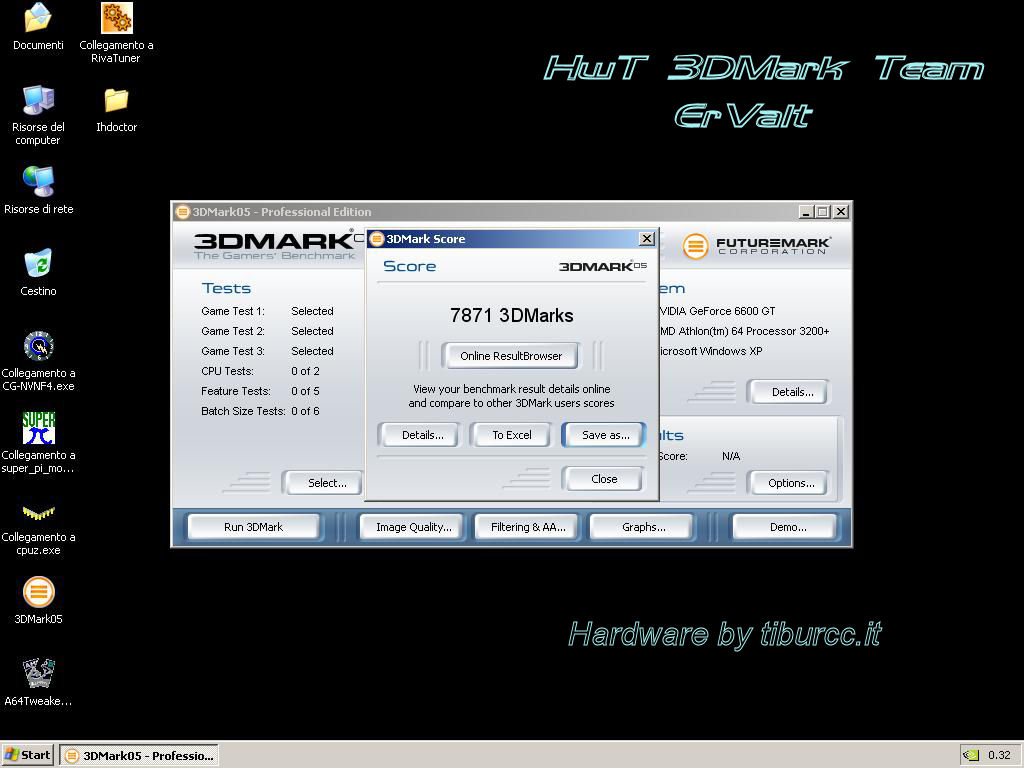Click the 0 of 6 batch tests value
Viewport: 1024px width, 768px height.
[x=305, y=411]
